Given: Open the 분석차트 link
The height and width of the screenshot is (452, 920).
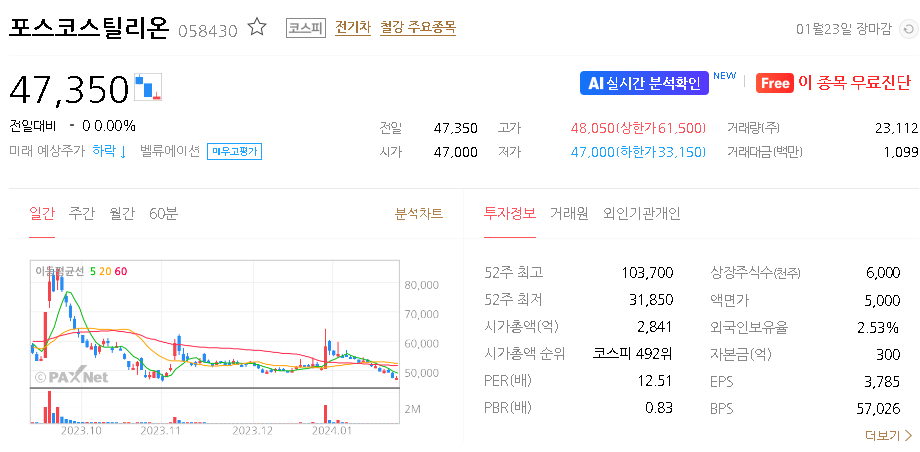Looking at the screenshot, I should point(419,214).
